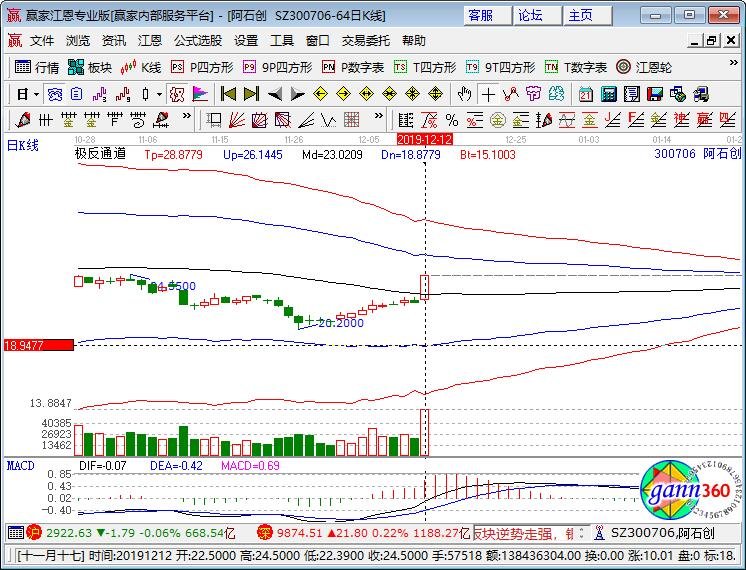746x570 pixels.
Task: Click the 主页 homepage button
Action: pos(588,16)
